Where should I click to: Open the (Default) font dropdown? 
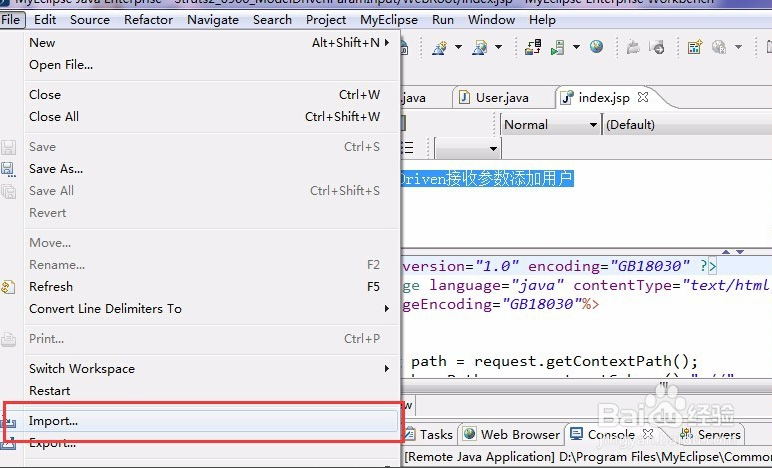point(687,125)
